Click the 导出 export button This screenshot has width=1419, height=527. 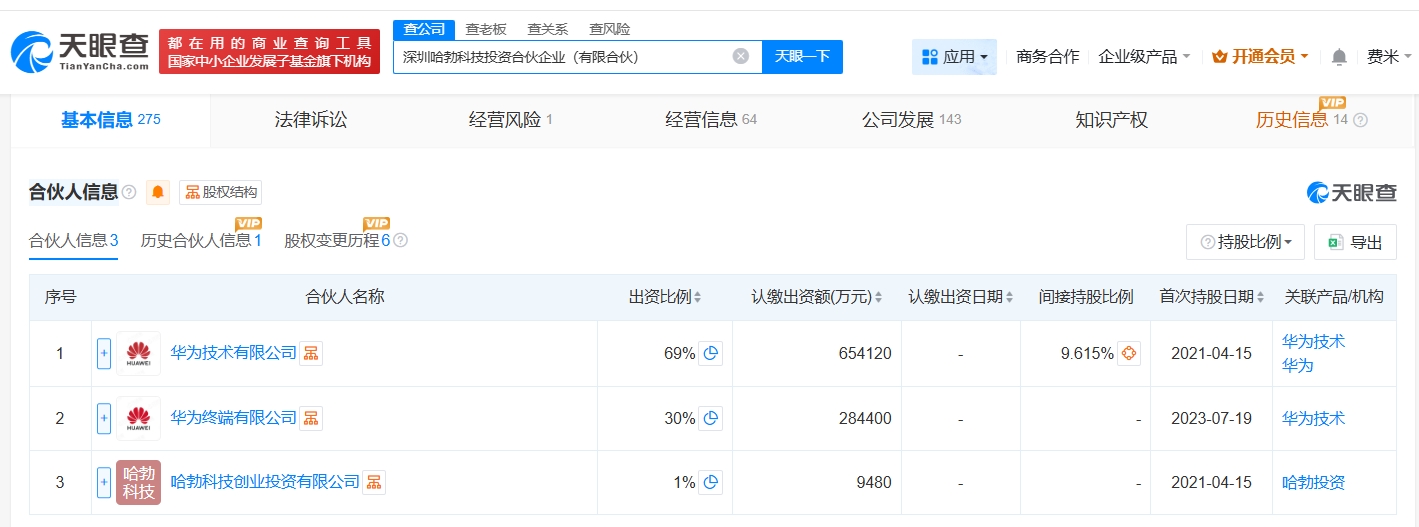[x=1355, y=242]
